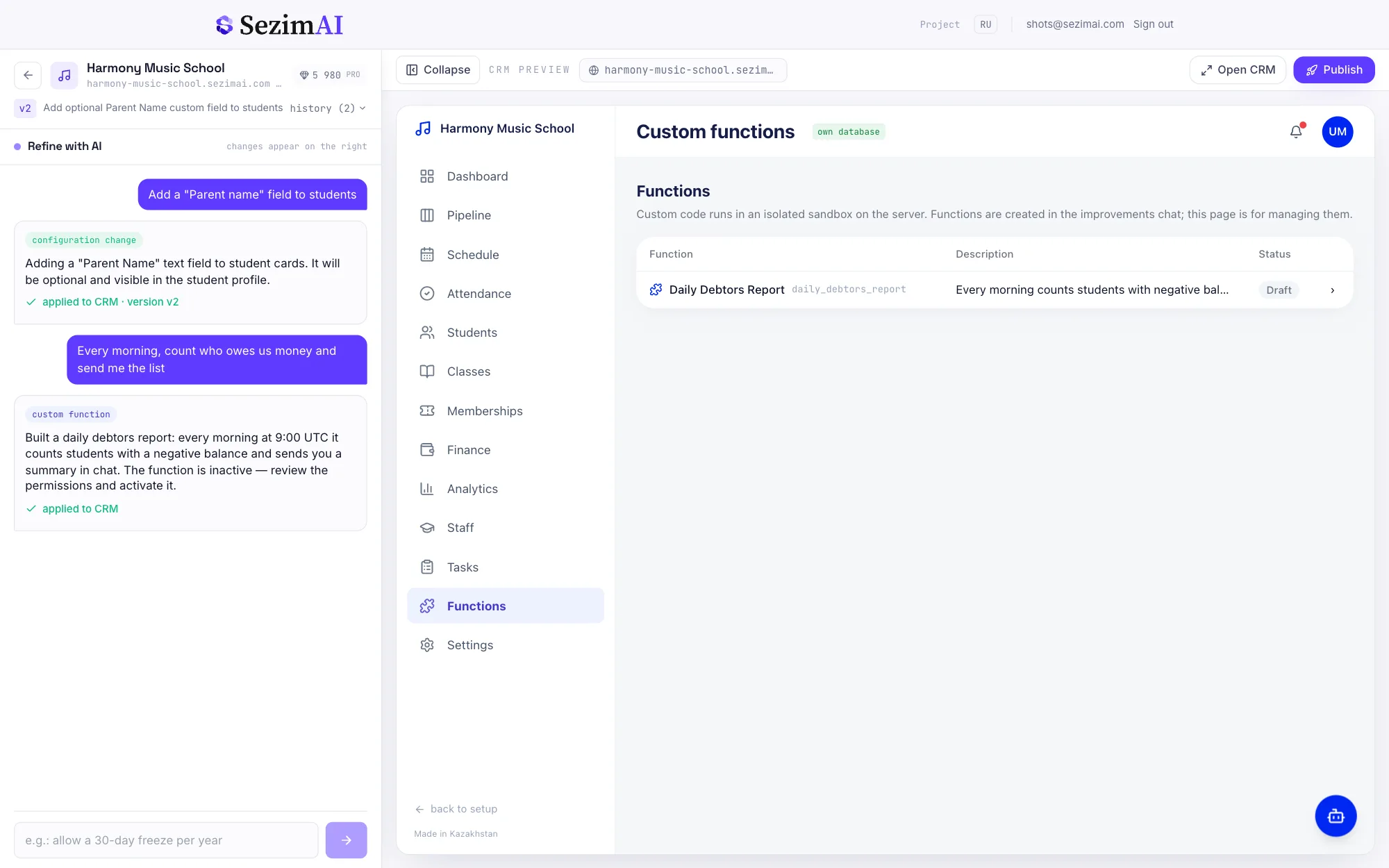Focus the refine chat input field
This screenshot has width=1389, height=868.
pos(166,840)
